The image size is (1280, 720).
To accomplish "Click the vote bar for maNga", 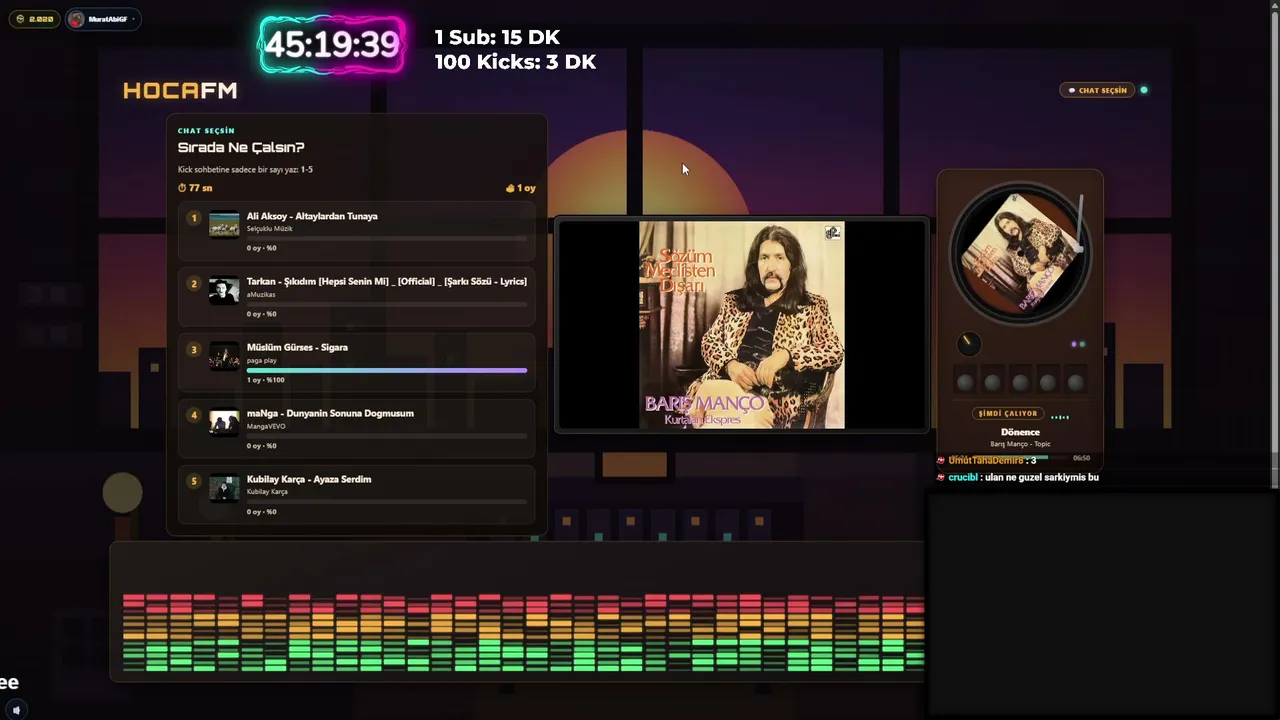I will 387,436.
